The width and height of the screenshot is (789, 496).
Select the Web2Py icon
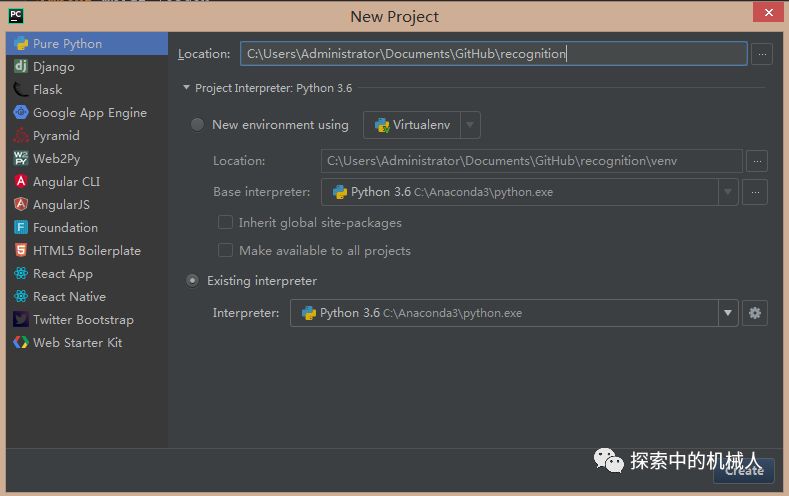coord(21,158)
